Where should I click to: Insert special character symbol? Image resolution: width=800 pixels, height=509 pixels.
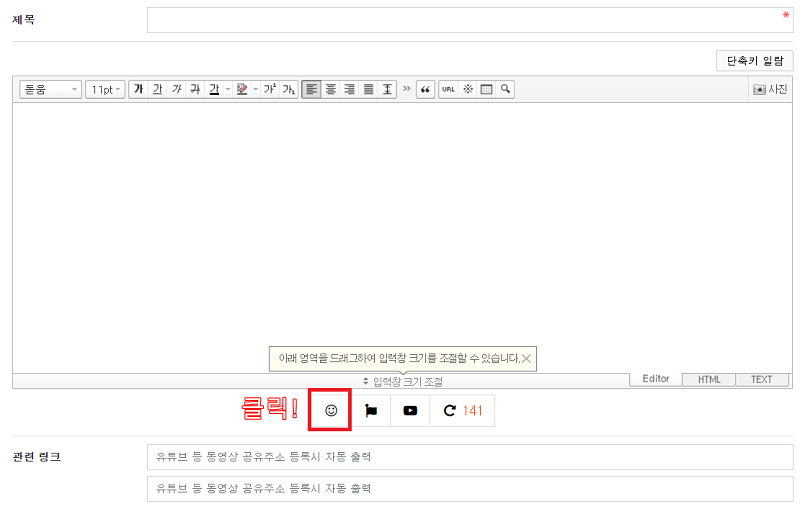468,89
